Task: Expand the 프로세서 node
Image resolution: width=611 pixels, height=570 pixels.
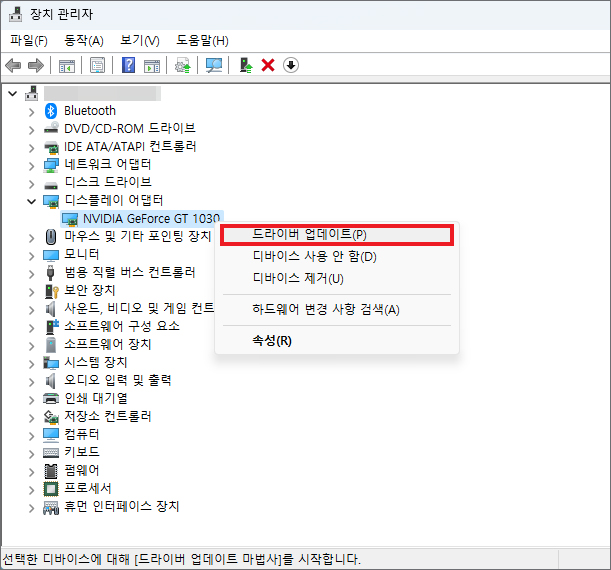Action: click(x=32, y=490)
